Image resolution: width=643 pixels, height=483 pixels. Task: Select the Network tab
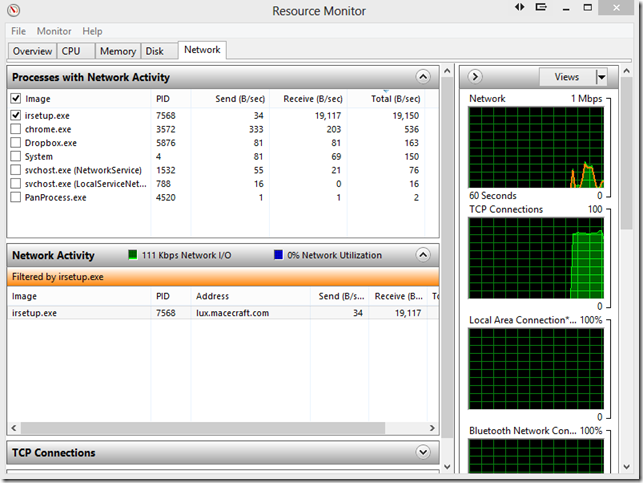202,50
